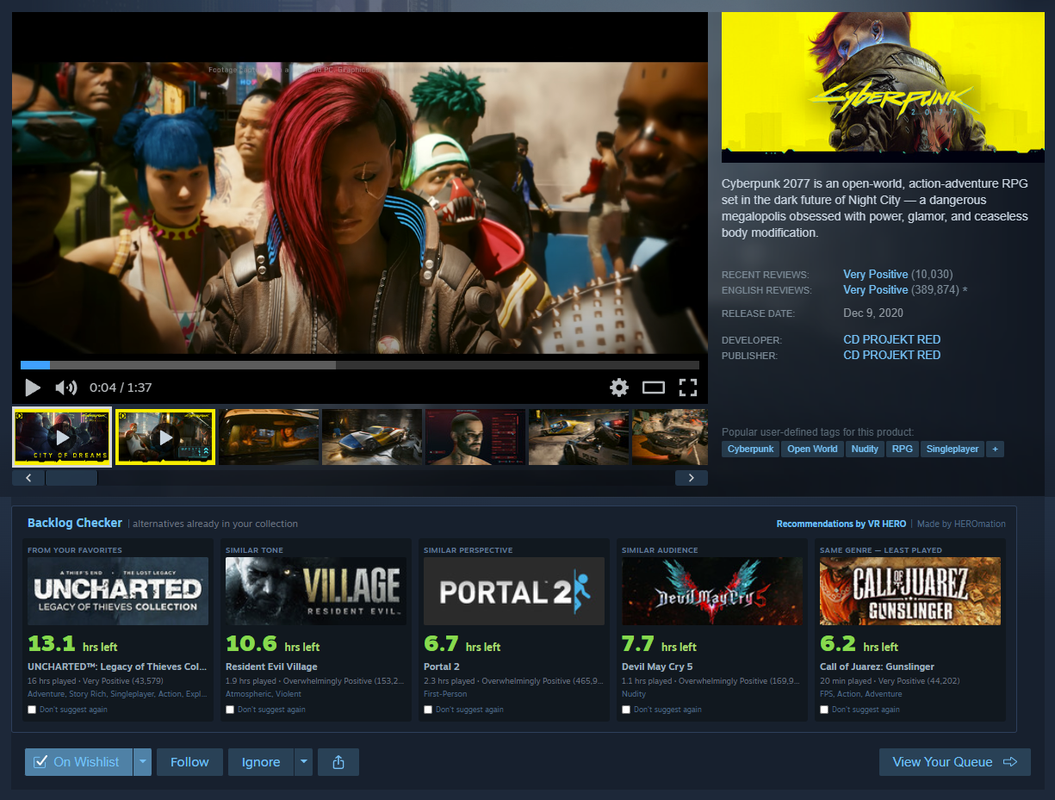Image resolution: width=1055 pixels, height=800 pixels.
Task: Click 7.7 hrs left on Devil May Cry card
Action: 659,644
